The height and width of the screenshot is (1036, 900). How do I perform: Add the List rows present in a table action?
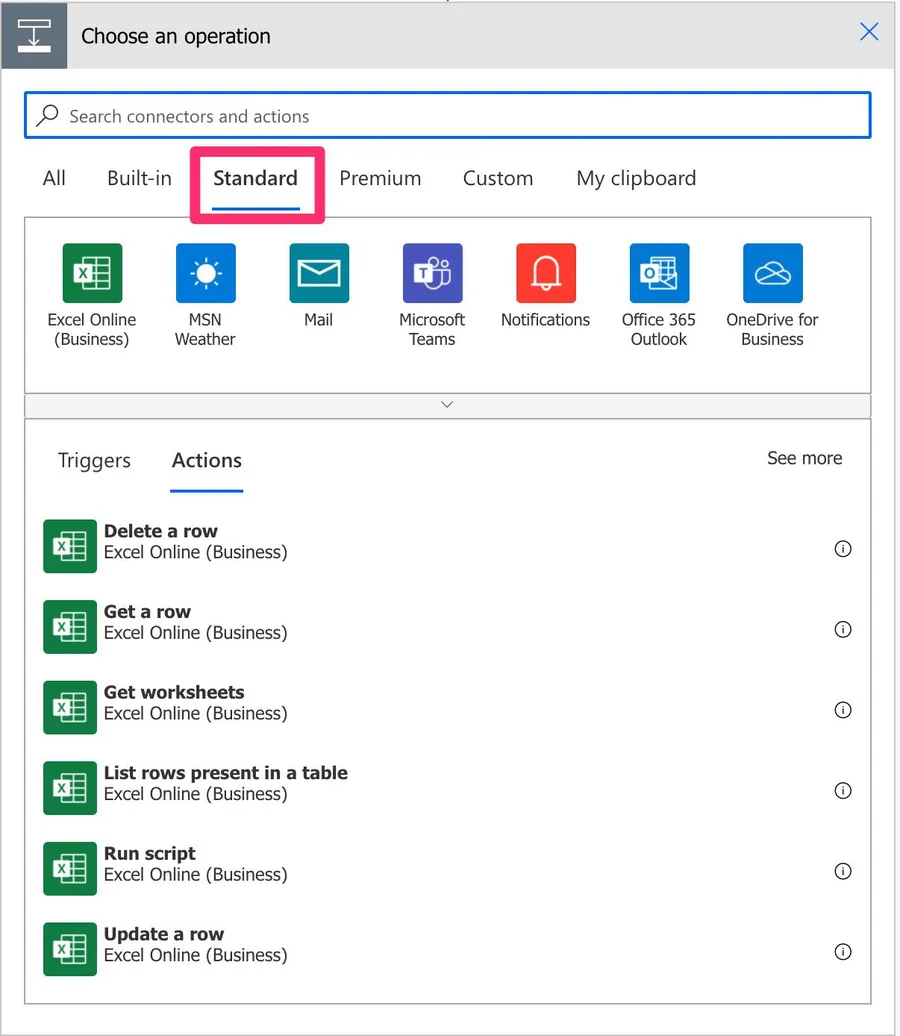(x=225, y=783)
